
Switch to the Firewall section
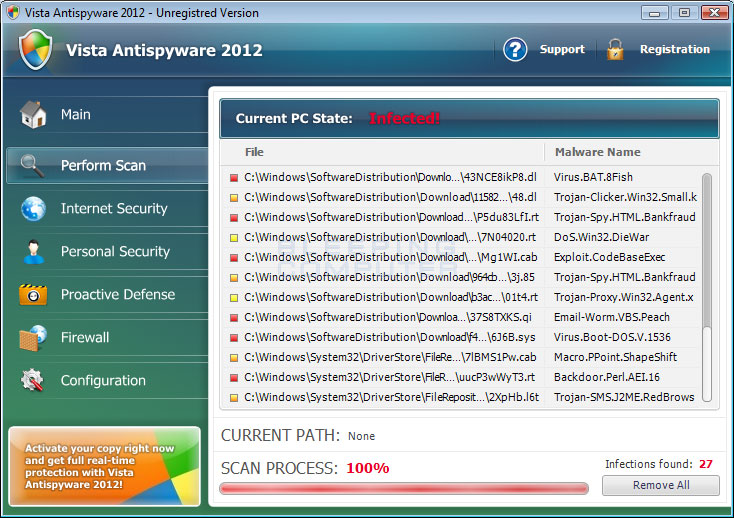point(108,338)
